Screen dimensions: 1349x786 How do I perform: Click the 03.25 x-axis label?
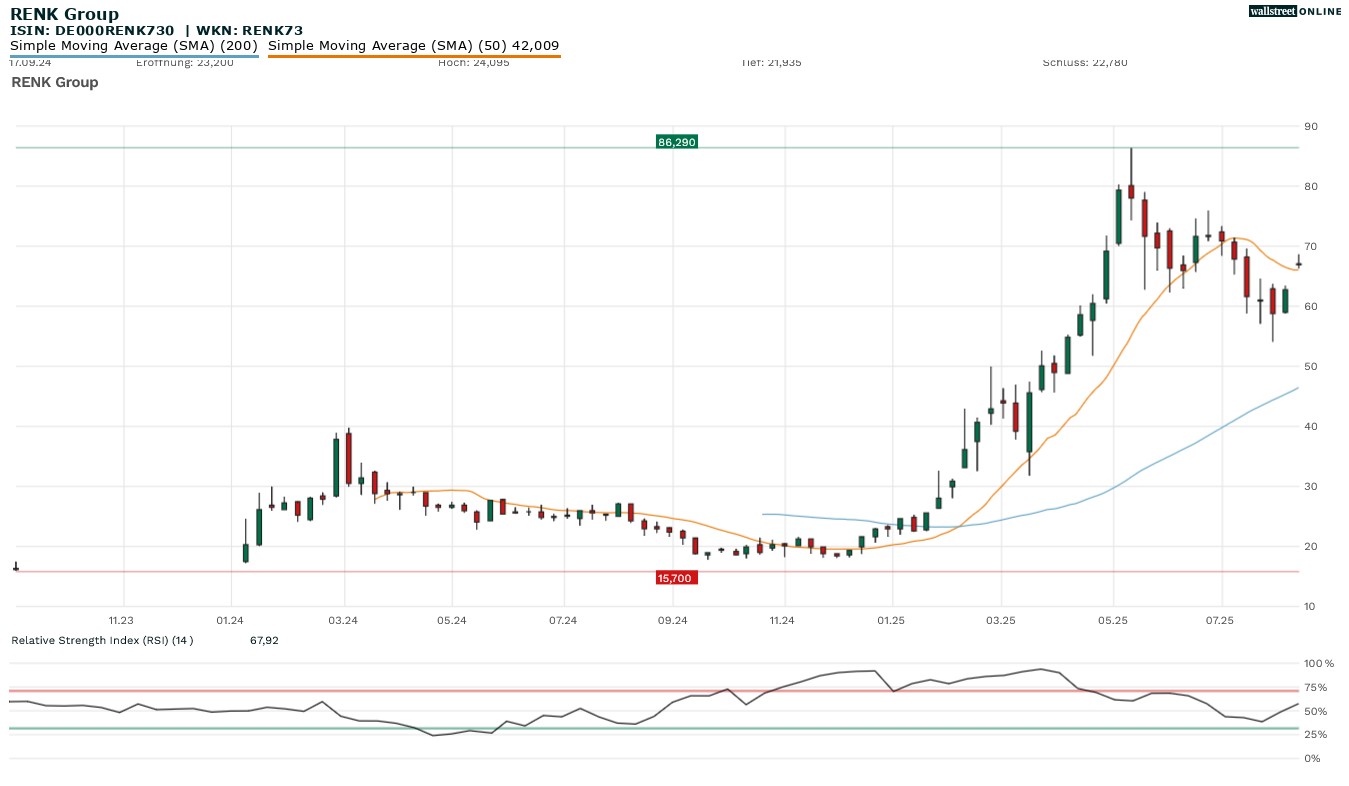(x=1001, y=621)
